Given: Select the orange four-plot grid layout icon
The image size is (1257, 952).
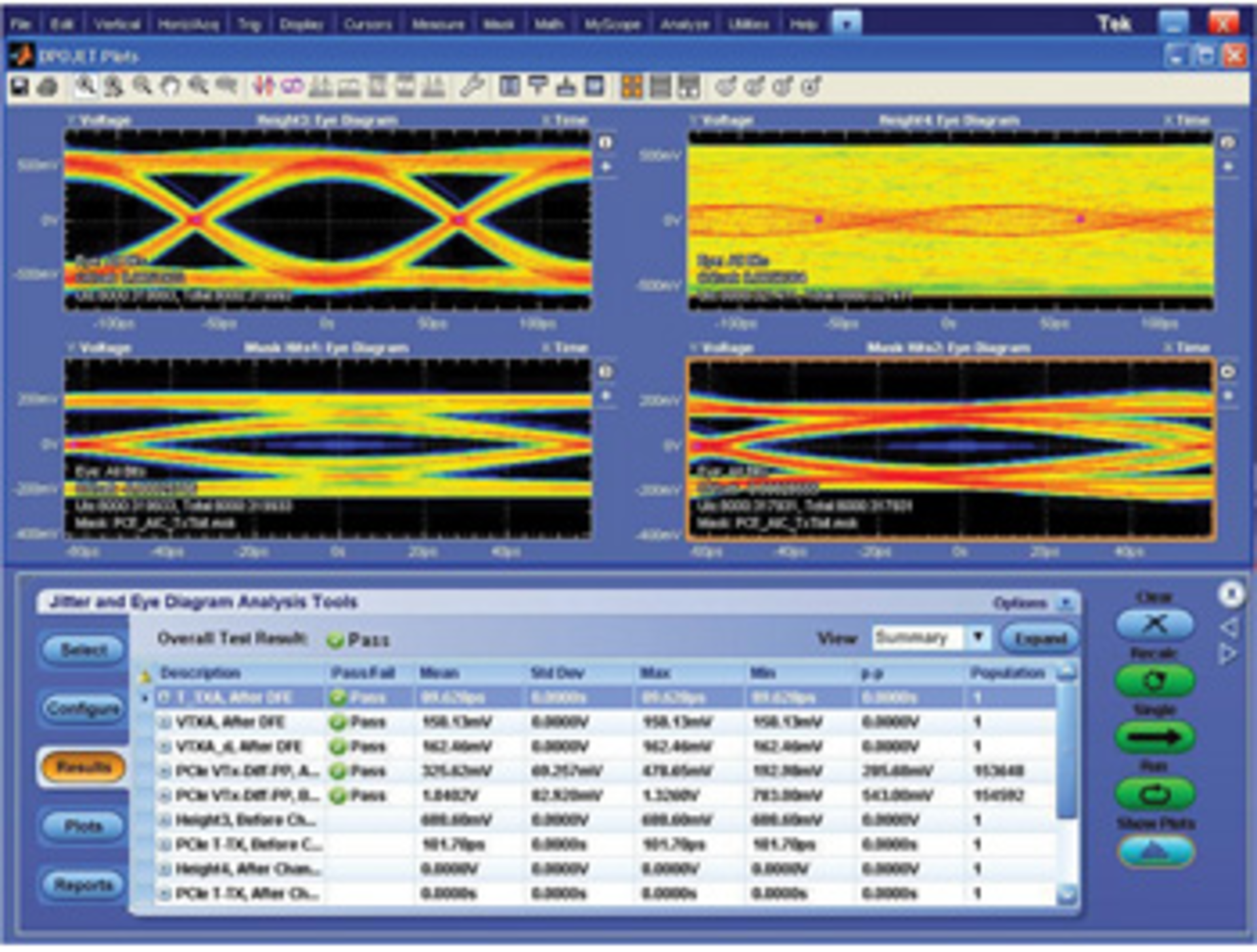Looking at the screenshot, I should coord(632,86).
